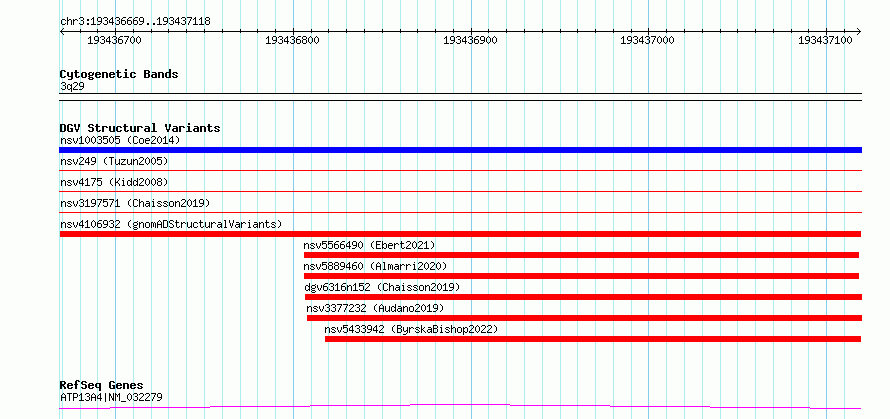Click ruler position 193437100
This screenshot has height=419, width=890.
[x=825, y=40]
